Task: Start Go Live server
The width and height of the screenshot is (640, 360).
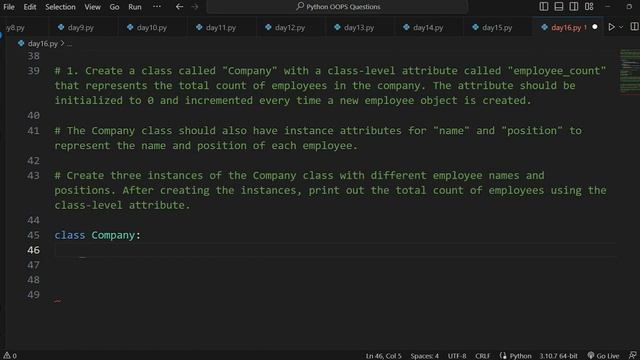Action: point(603,356)
